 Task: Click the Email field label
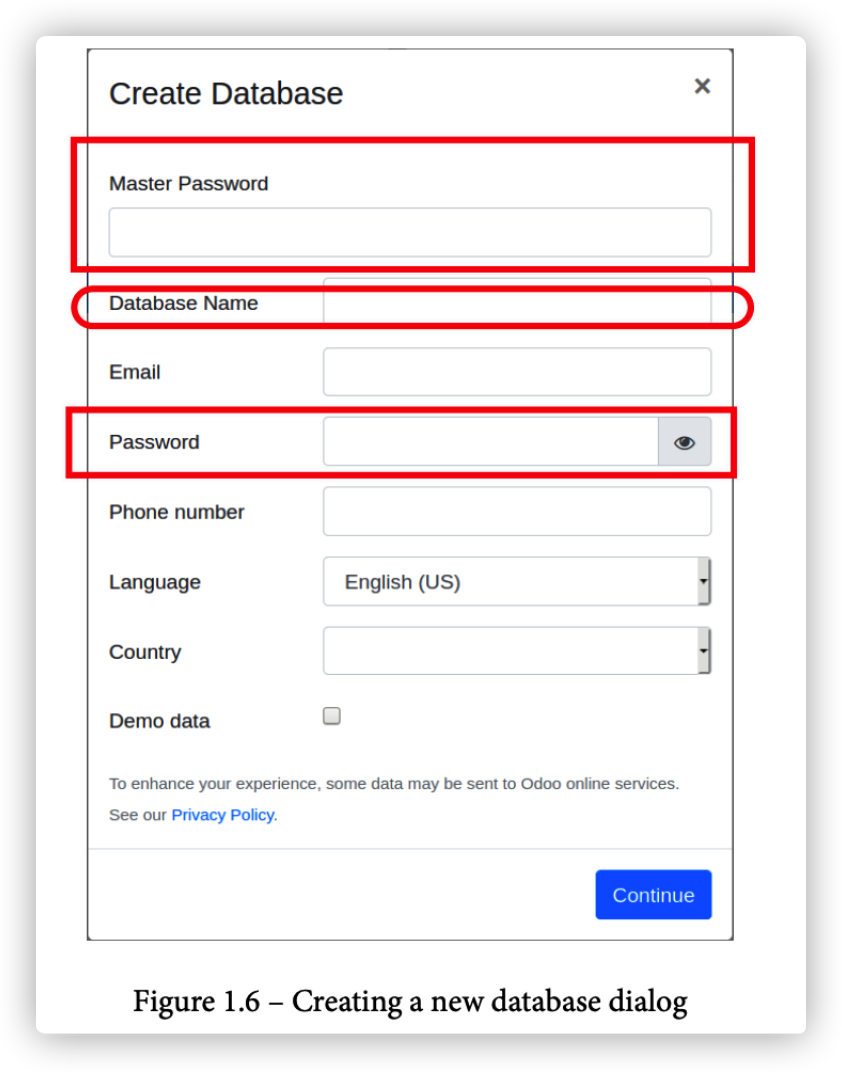point(135,373)
